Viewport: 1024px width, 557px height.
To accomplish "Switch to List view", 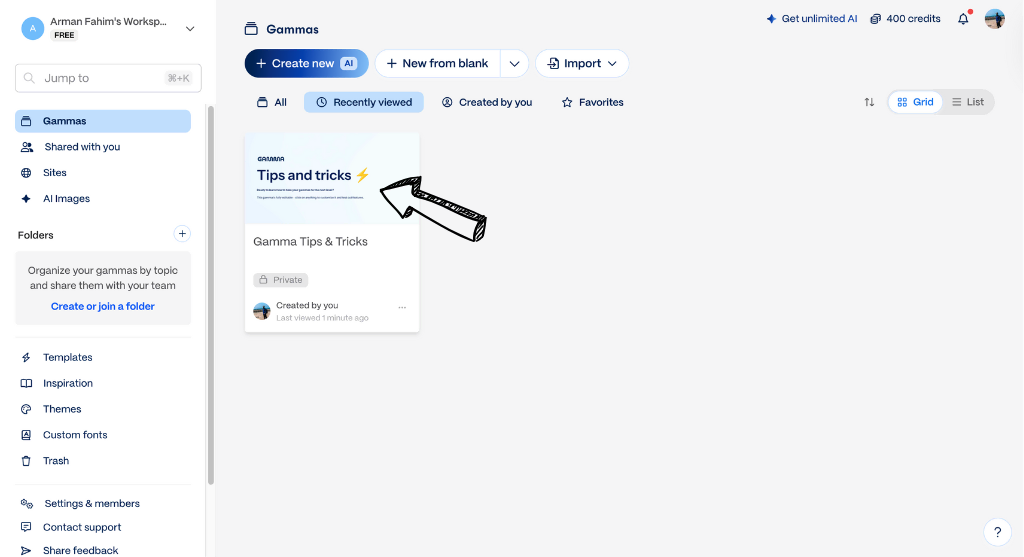I will pyautogui.click(x=968, y=102).
